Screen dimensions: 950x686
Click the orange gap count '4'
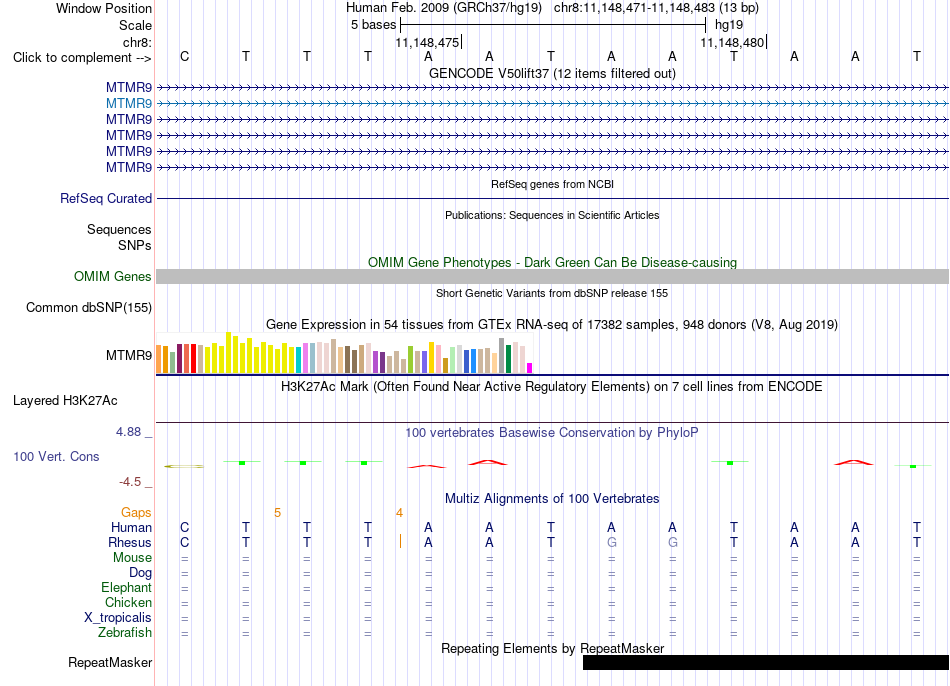tap(399, 513)
